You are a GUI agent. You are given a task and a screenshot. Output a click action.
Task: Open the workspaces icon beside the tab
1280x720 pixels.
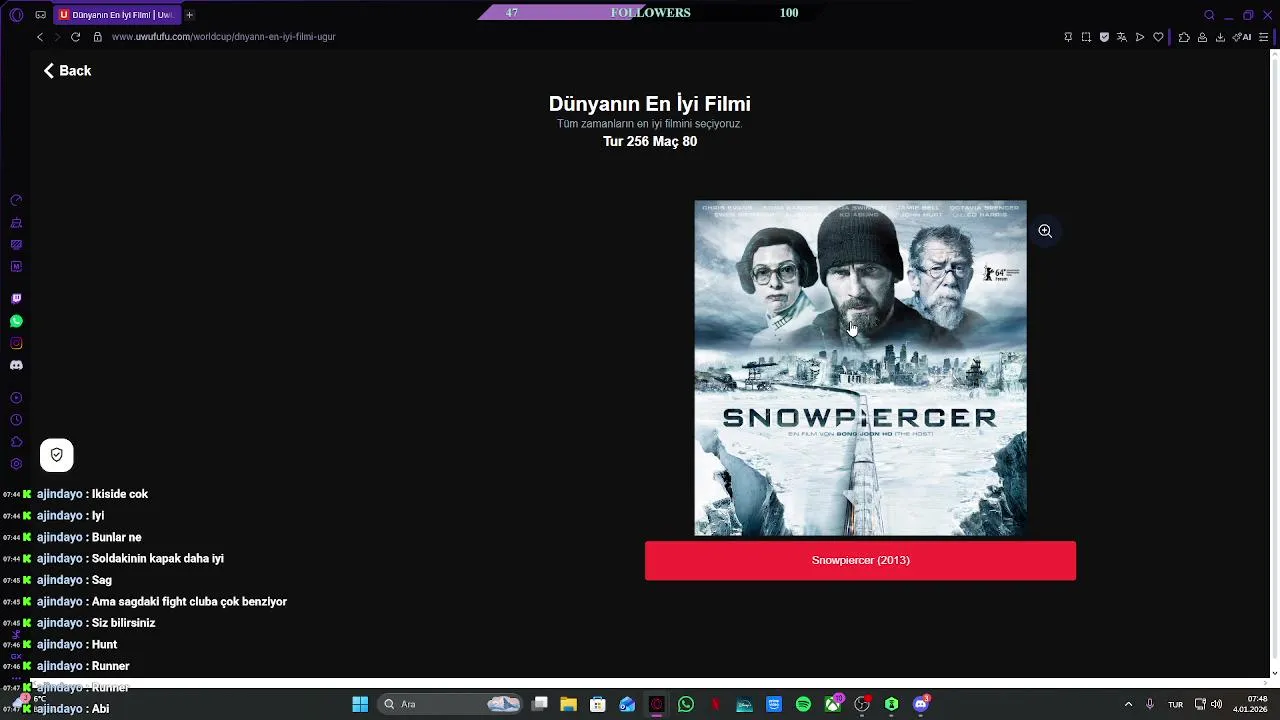[40, 15]
